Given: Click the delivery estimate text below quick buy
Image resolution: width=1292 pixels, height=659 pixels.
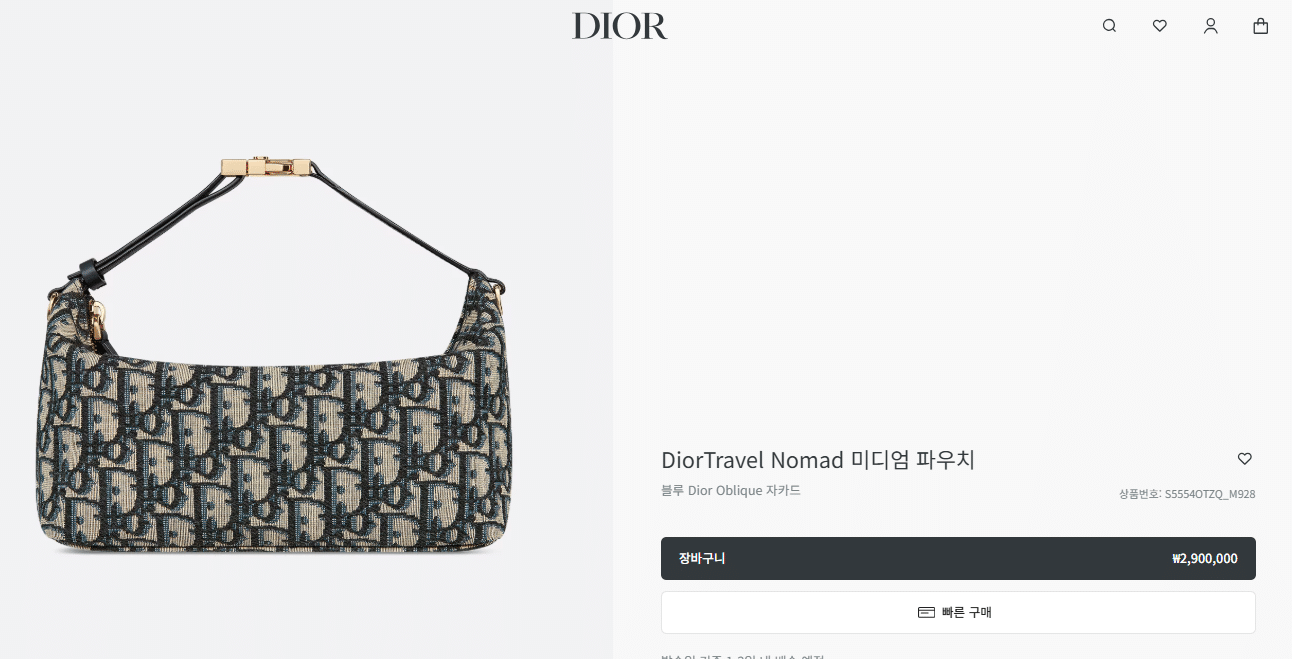Looking at the screenshot, I should [742, 655].
